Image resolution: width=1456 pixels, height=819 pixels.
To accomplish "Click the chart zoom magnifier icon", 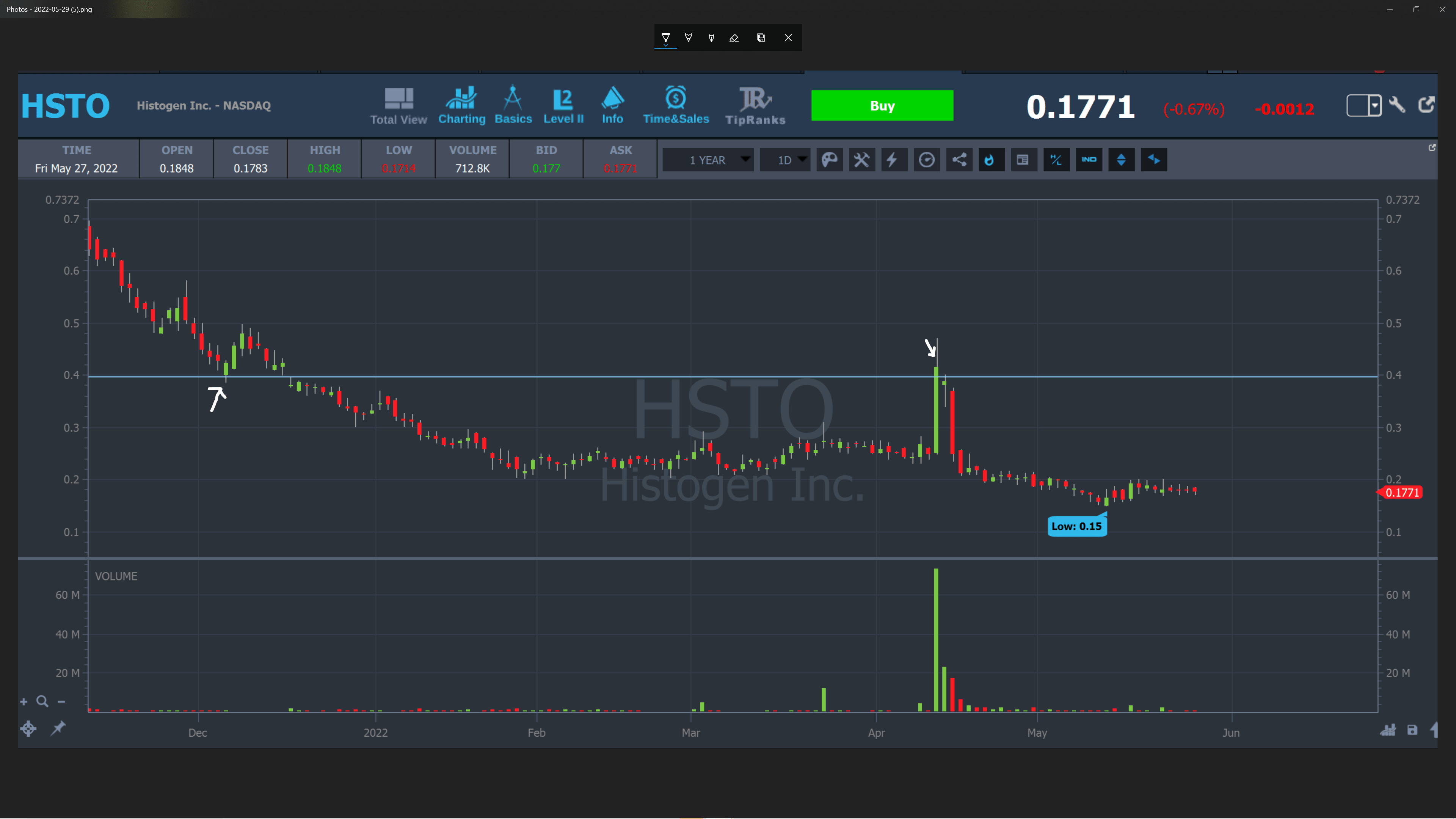I will (x=42, y=701).
